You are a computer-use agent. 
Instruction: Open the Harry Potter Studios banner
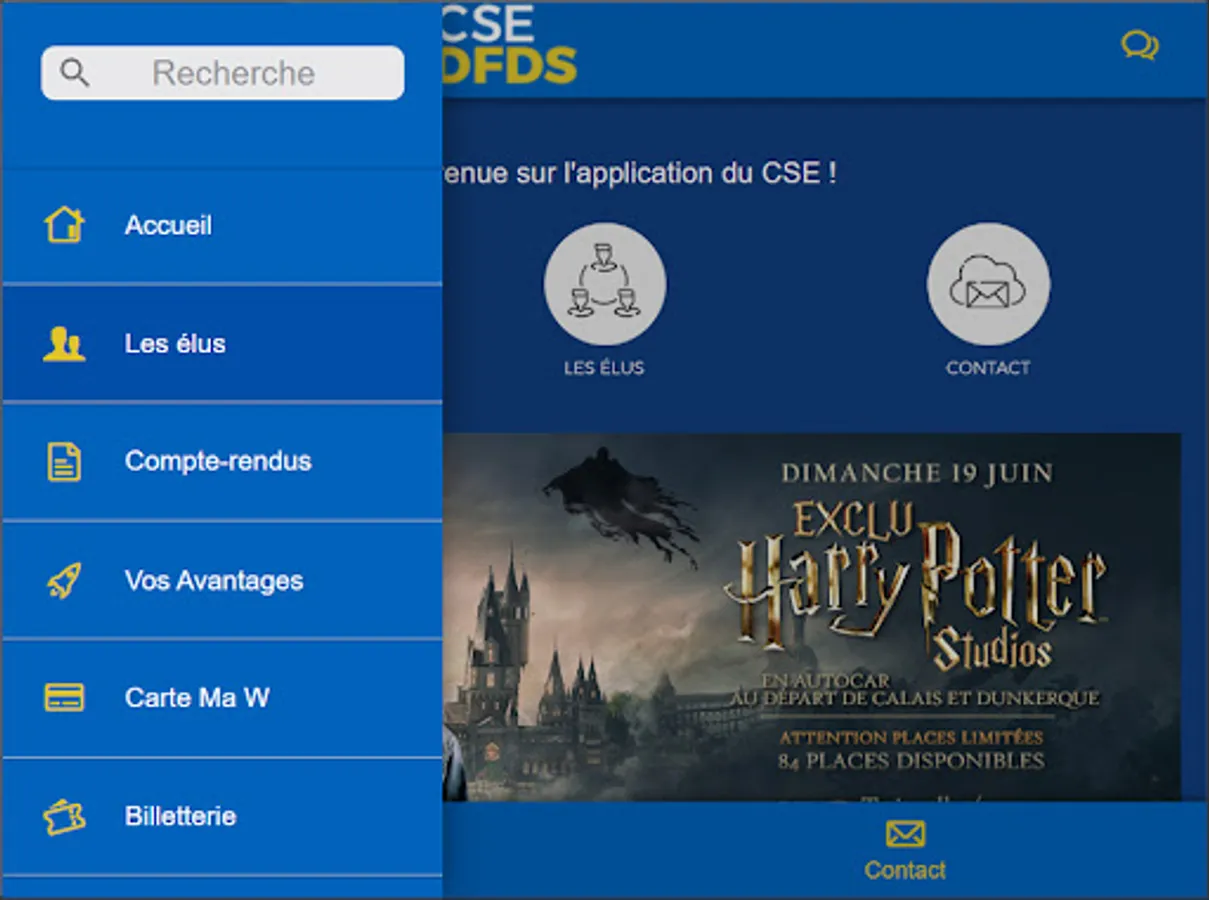812,617
